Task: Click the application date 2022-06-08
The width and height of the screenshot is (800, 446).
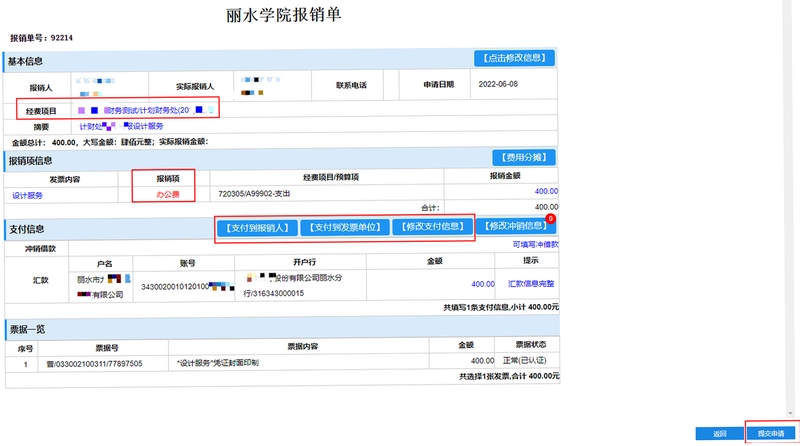Action: click(x=498, y=84)
